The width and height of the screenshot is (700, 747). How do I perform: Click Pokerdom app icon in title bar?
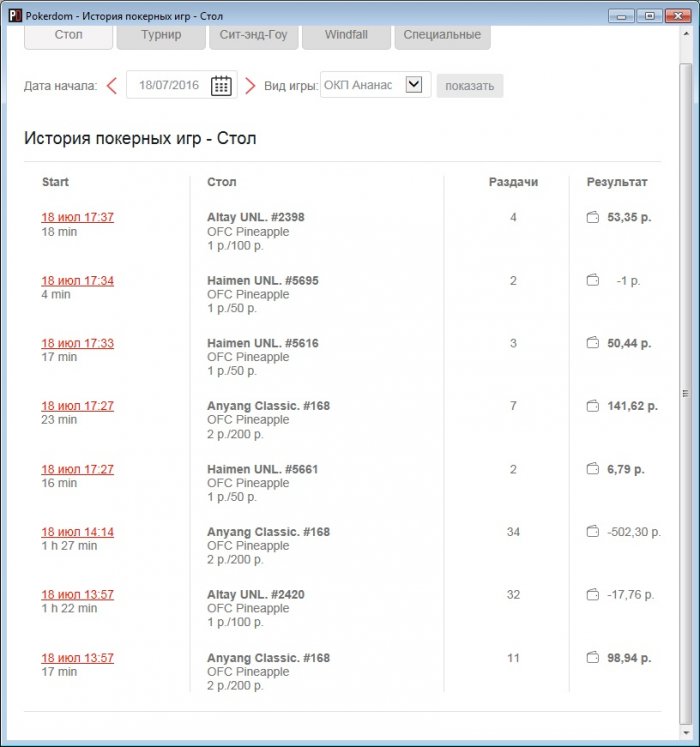coord(15,16)
